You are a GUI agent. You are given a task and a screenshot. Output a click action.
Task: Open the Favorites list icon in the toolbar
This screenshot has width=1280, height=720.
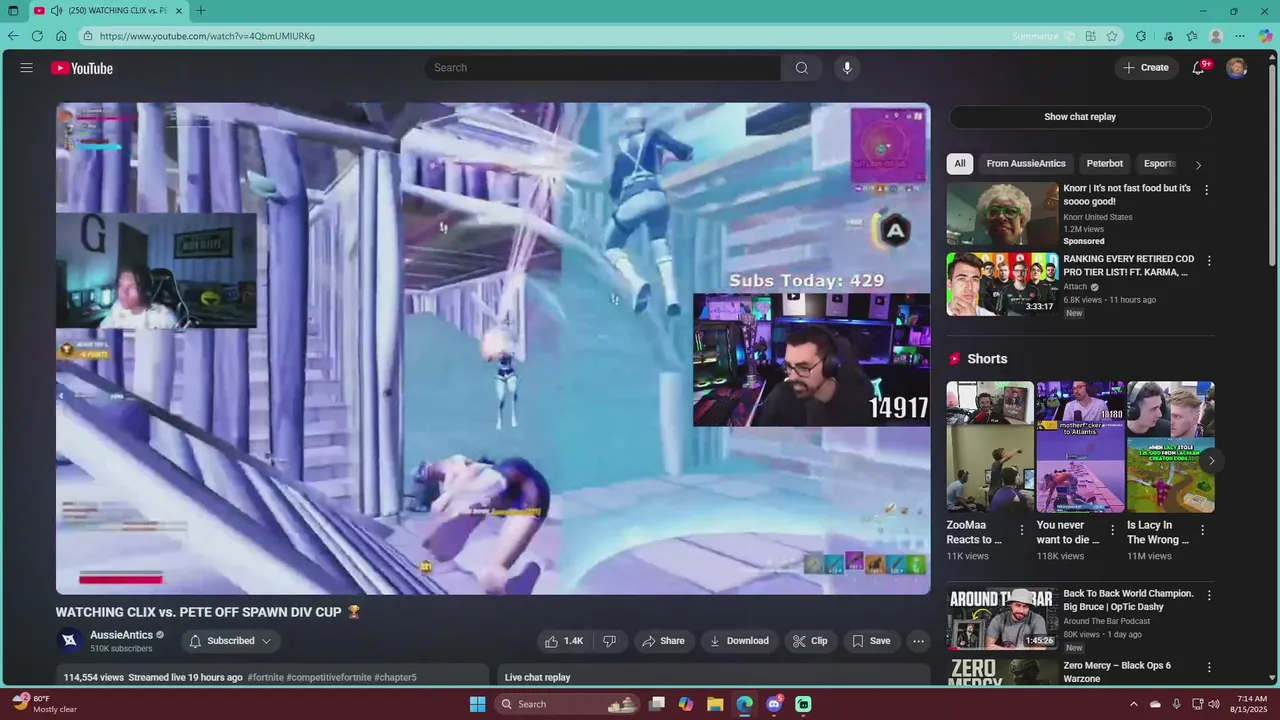click(1192, 36)
